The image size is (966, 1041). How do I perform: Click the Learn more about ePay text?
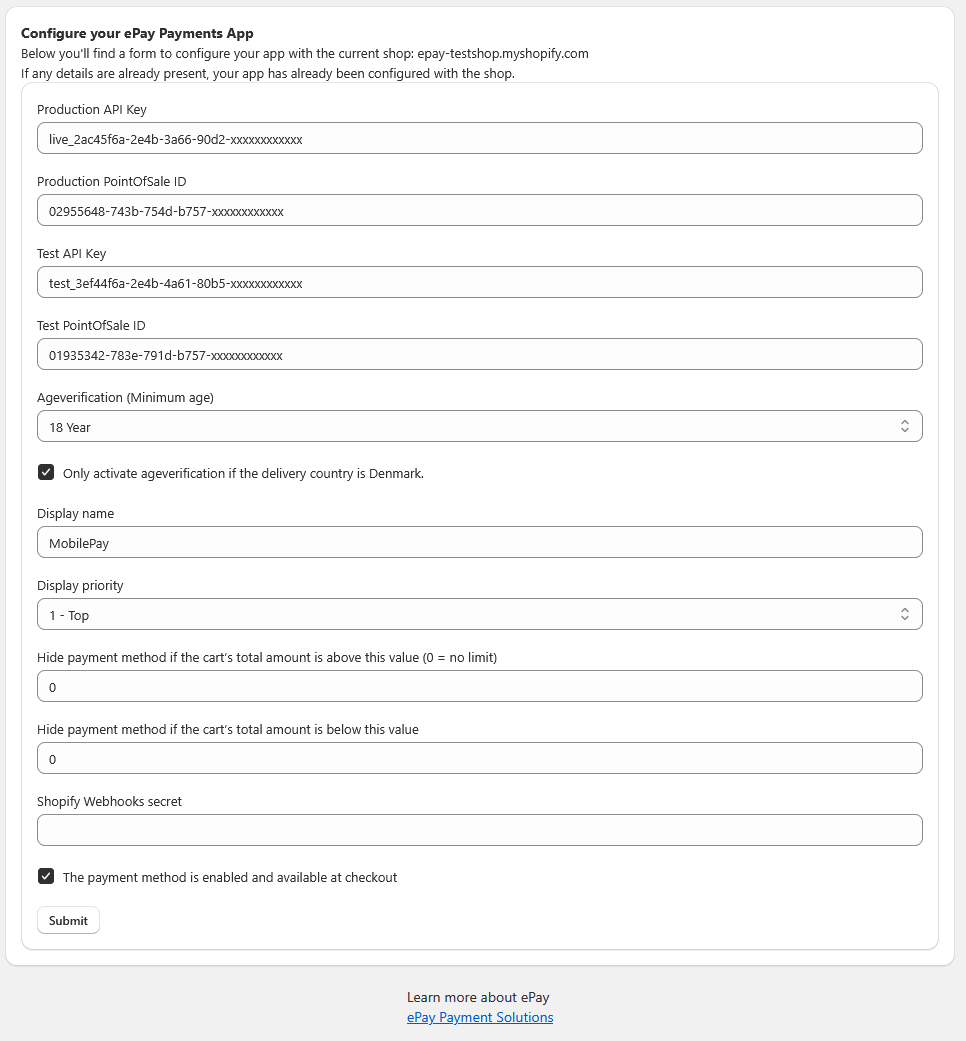[x=477, y=997]
